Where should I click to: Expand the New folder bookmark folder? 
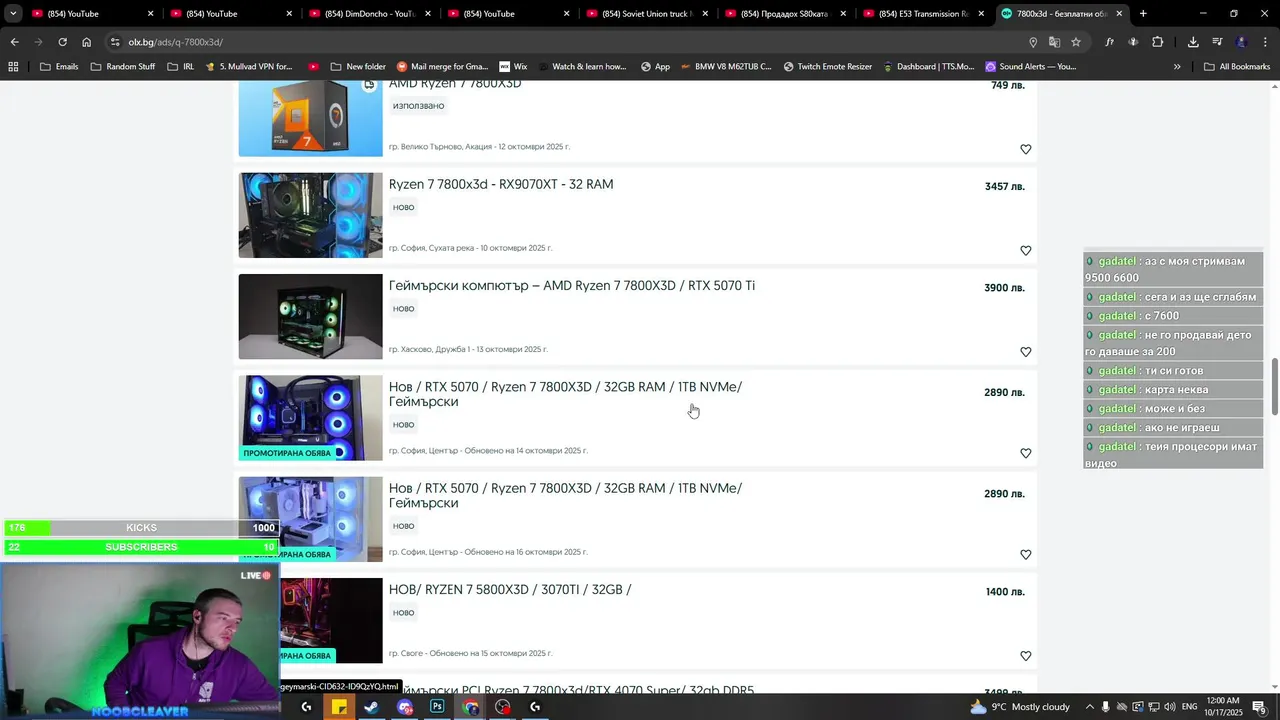(x=357, y=66)
